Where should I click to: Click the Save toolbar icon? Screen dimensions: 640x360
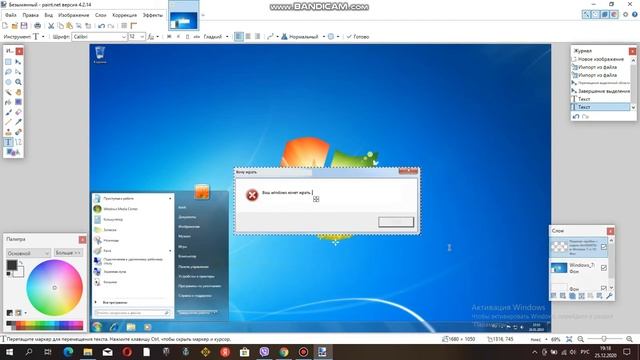pos(24,26)
